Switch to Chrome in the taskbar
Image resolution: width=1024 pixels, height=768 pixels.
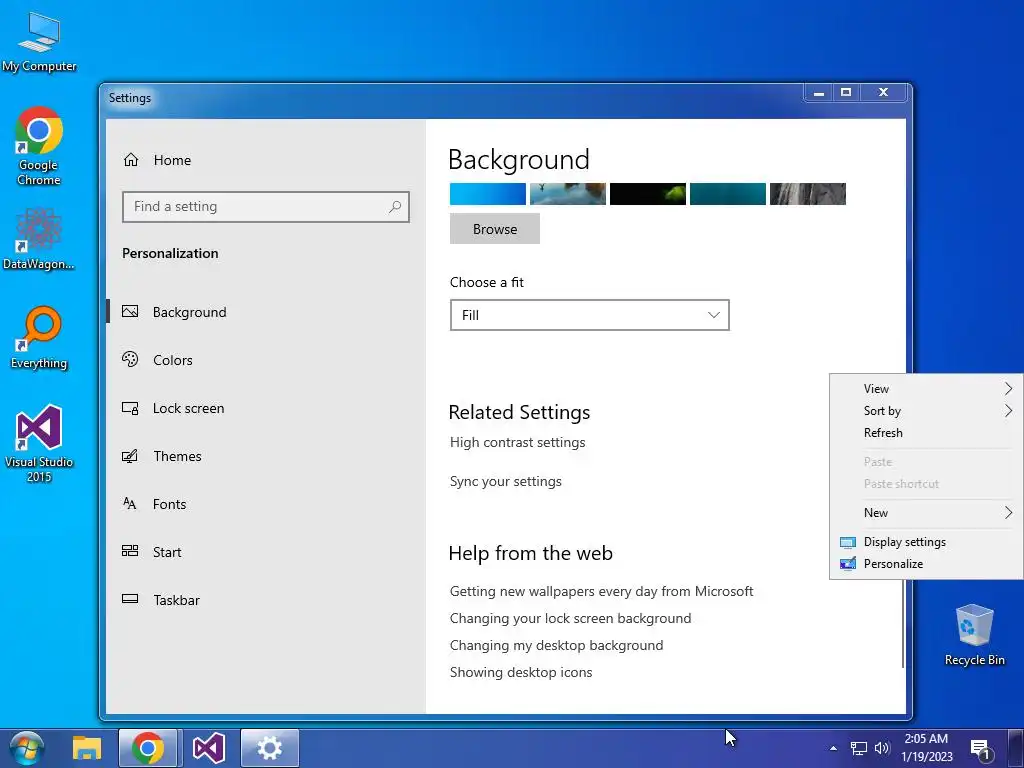pyautogui.click(x=148, y=748)
